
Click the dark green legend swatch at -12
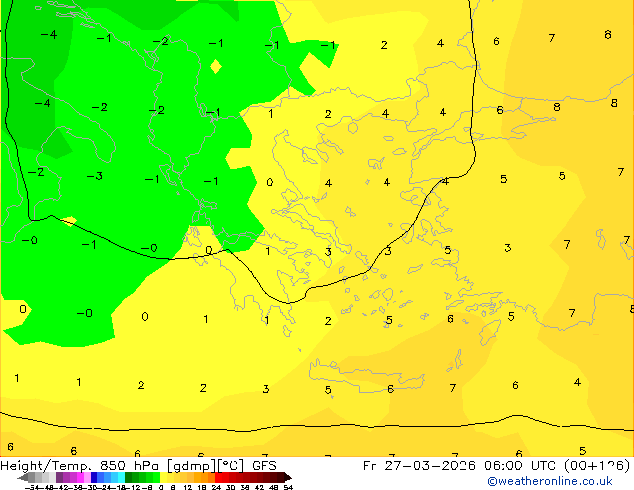click(x=129, y=477)
